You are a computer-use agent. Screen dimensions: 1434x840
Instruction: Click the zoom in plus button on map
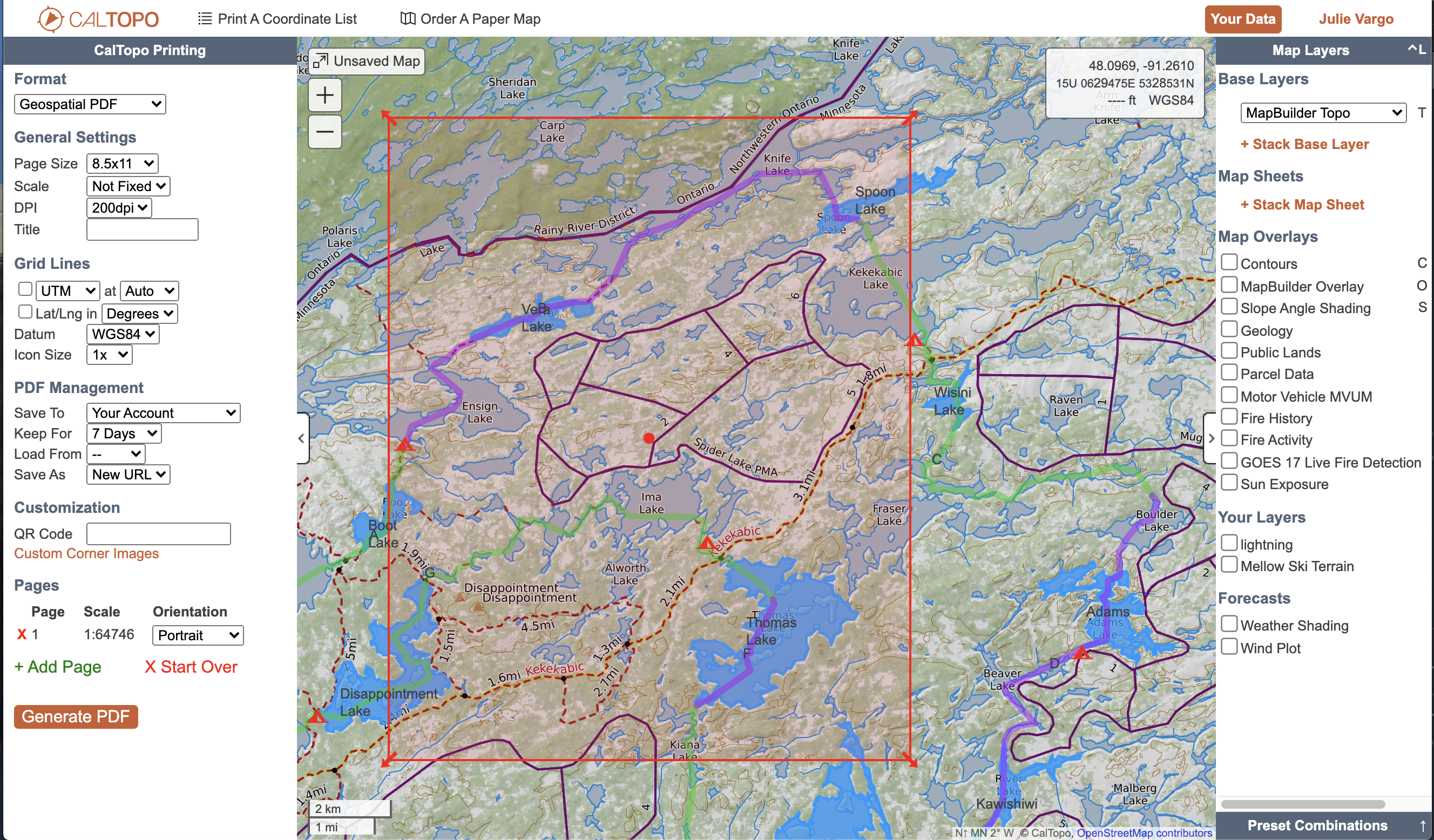(x=325, y=95)
